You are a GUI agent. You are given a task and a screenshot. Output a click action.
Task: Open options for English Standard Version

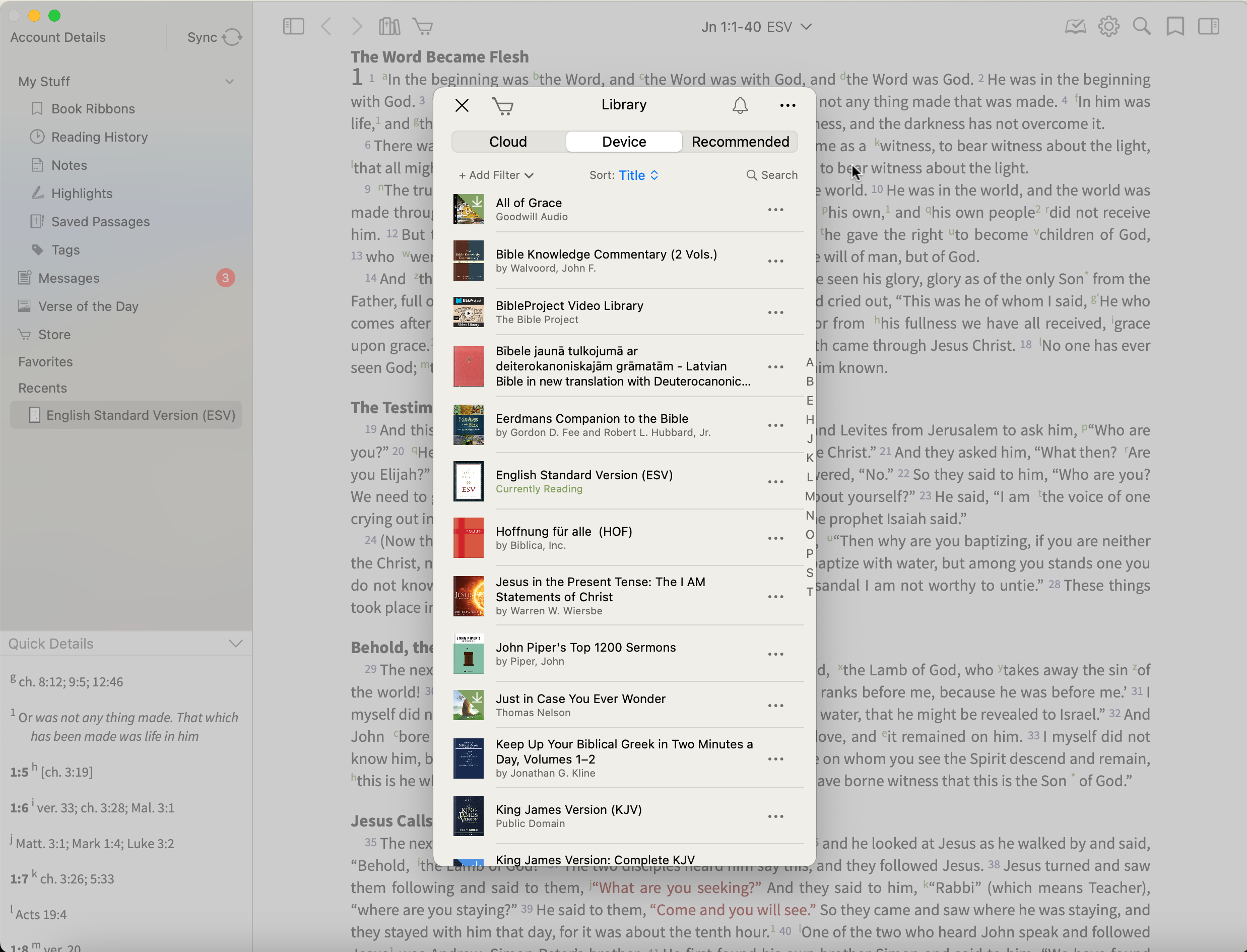775,482
